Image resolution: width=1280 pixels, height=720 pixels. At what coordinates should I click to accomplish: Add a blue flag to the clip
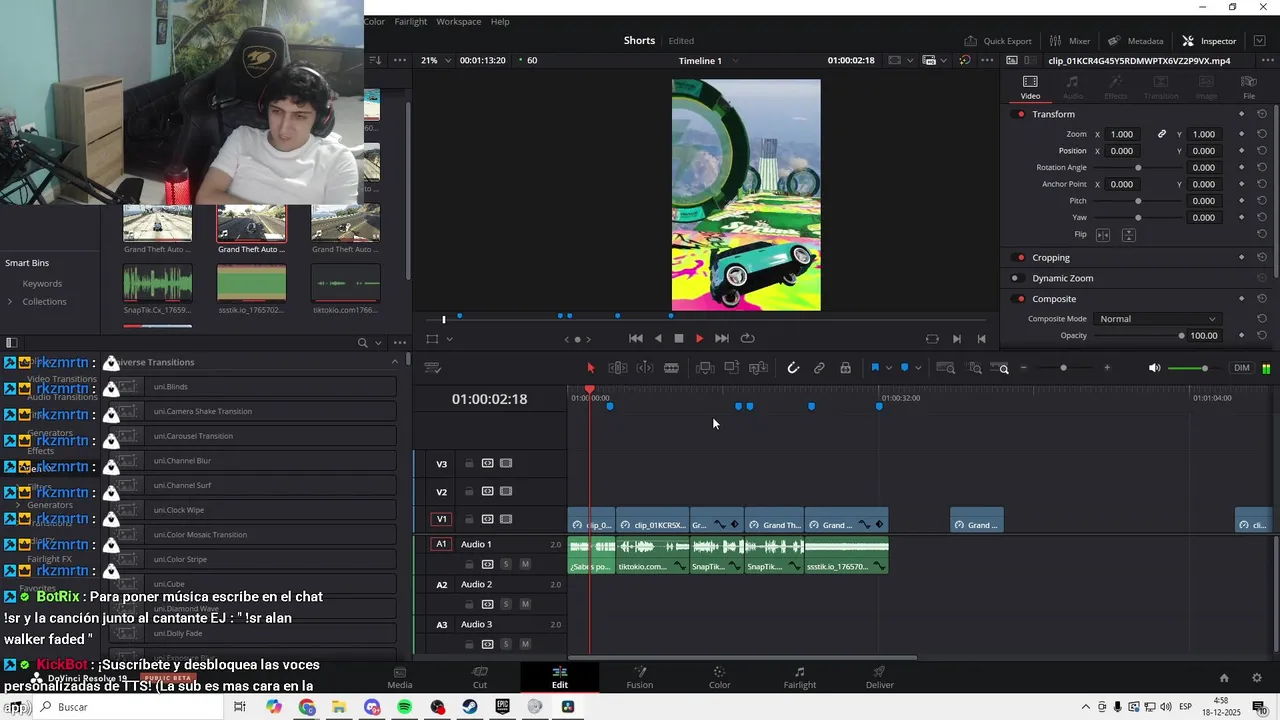875,368
